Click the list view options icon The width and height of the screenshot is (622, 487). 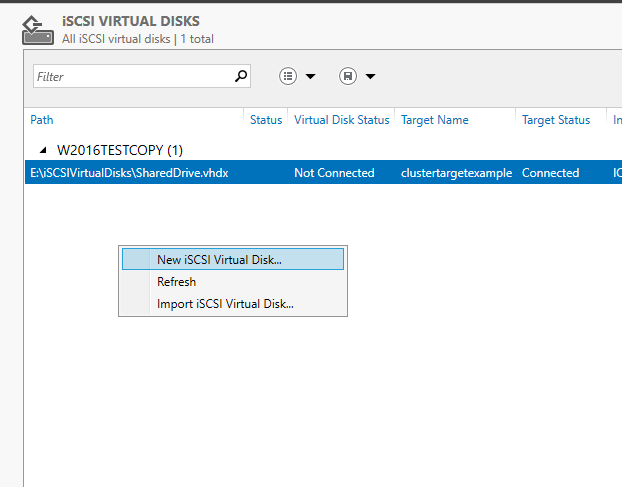(x=288, y=76)
